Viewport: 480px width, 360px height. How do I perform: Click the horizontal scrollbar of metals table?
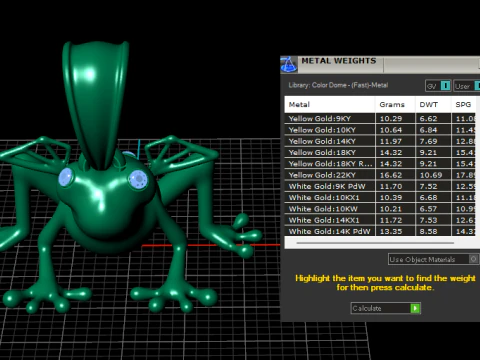[375, 243]
